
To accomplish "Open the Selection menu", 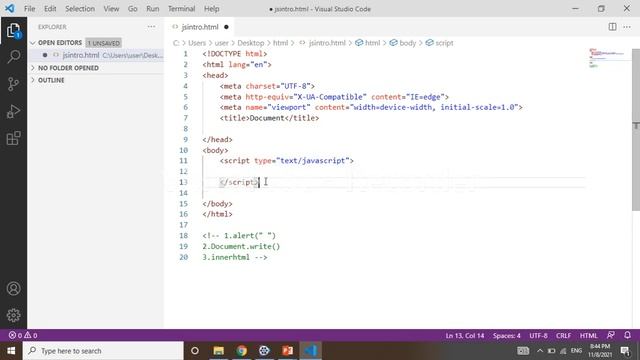I will [x=80, y=9].
